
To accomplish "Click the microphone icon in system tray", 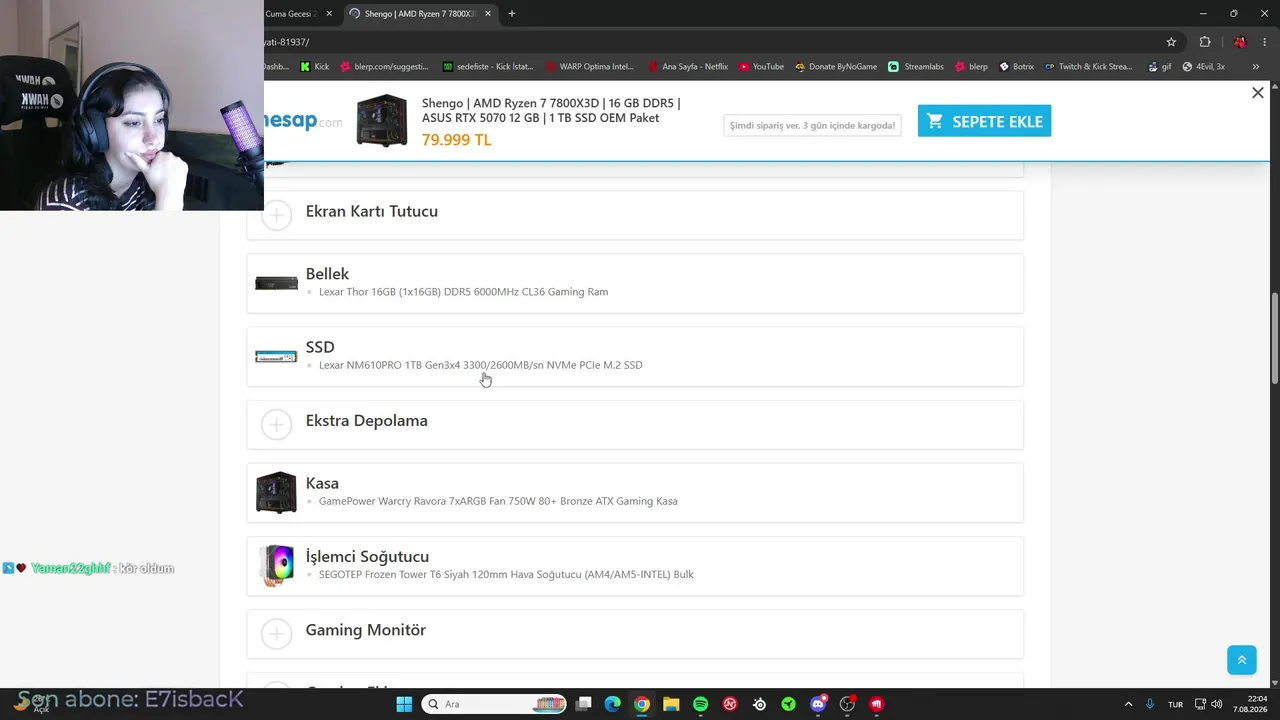I will tap(1150, 704).
